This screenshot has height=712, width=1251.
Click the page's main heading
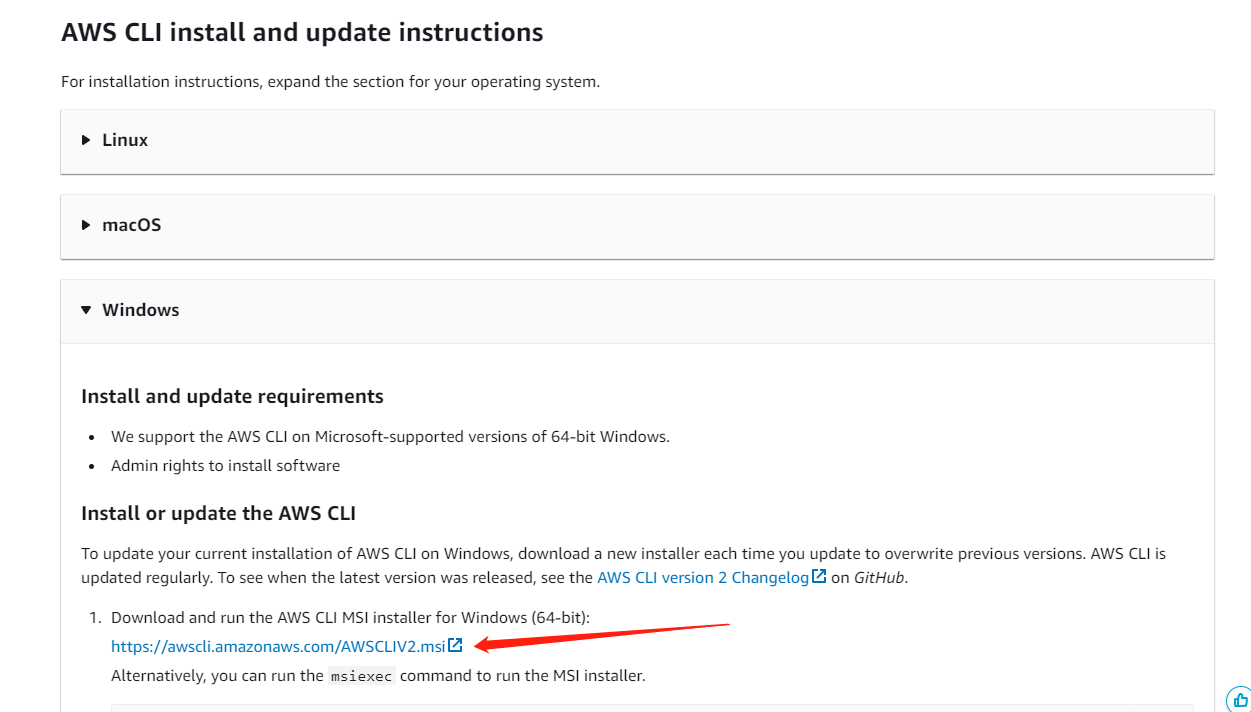[x=302, y=32]
